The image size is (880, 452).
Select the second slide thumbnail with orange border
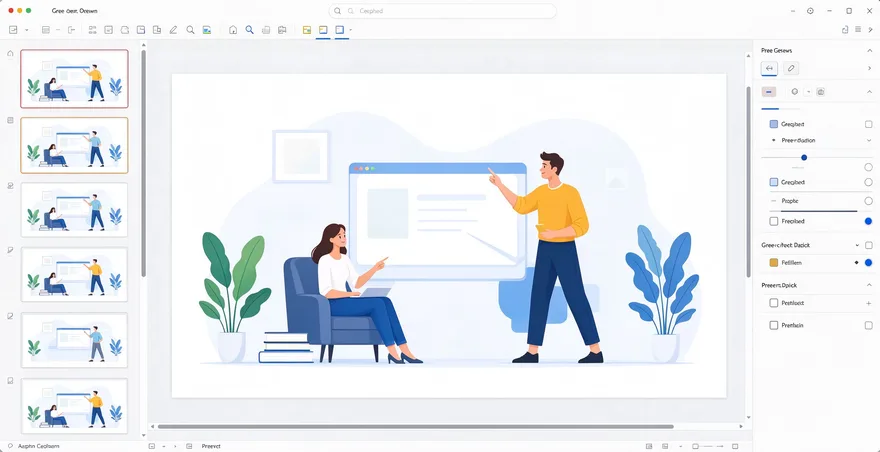[74, 145]
